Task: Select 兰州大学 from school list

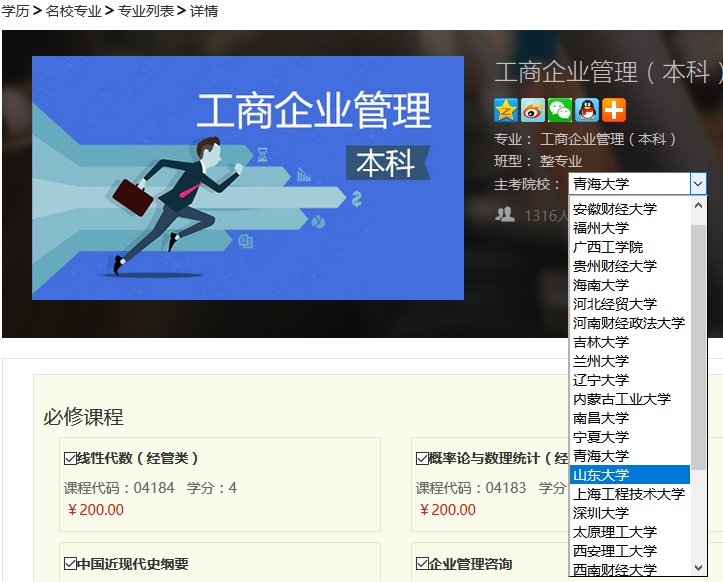Action: coord(630,361)
